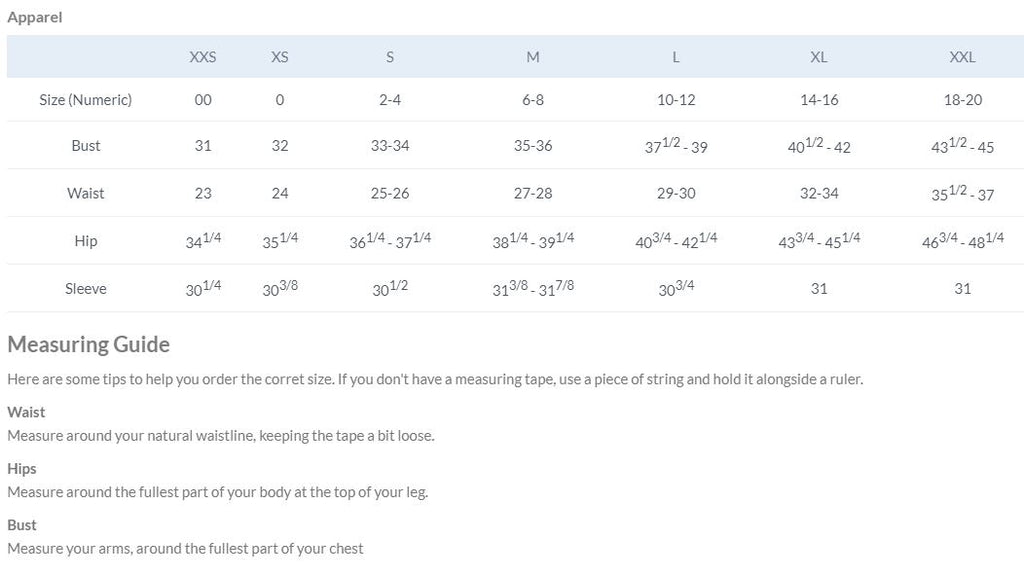The height and width of the screenshot is (575, 1024).
Task: Select the XS size header
Action: coord(280,57)
